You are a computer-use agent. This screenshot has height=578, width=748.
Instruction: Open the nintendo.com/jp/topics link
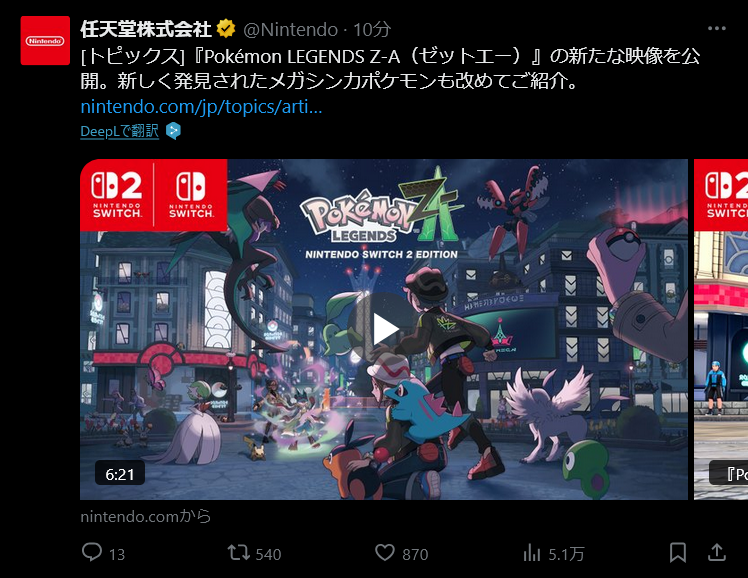coord(201,106)
